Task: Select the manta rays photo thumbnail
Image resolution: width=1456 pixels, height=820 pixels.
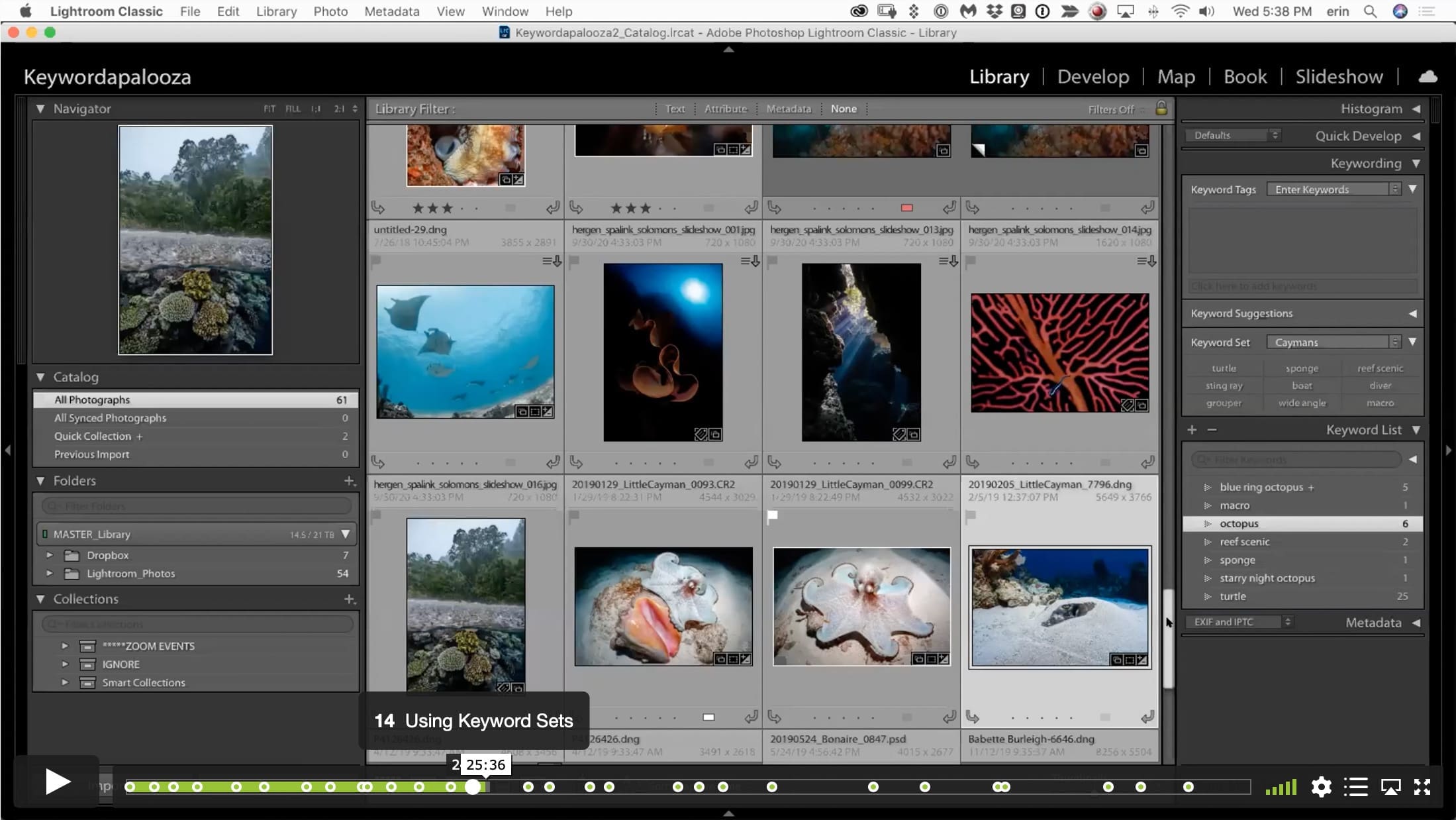Action: (465, 352)
